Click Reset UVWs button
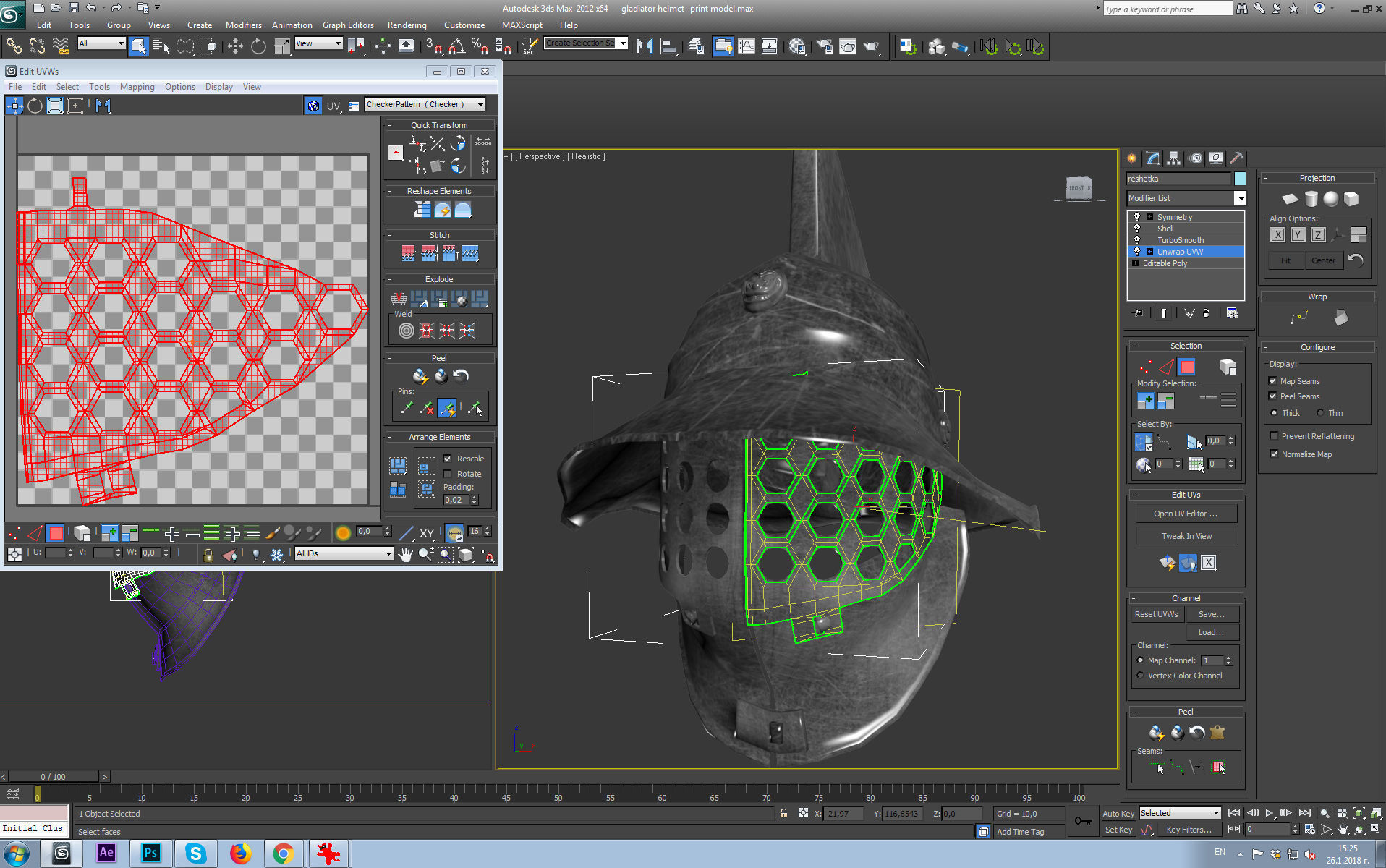The height and width of the screenshot is (868, 1386). coord(1156,614)
